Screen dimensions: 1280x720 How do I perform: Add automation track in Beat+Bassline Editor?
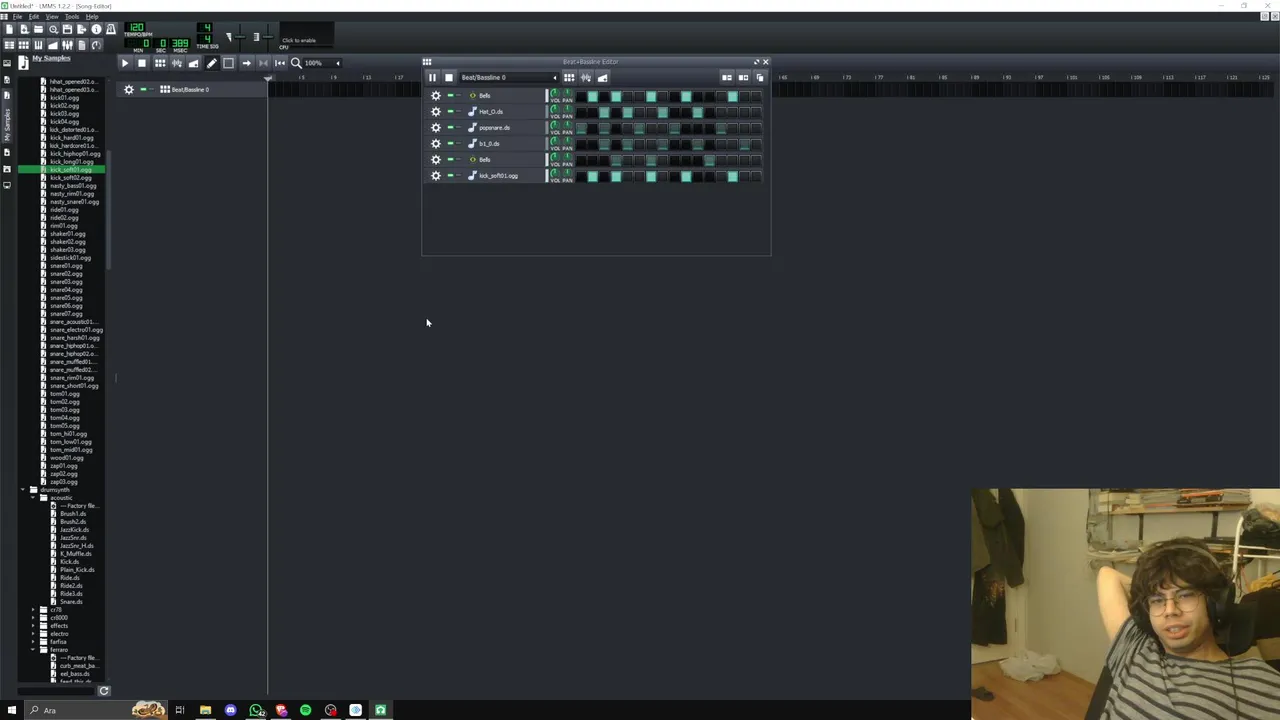tap(602, 77)
